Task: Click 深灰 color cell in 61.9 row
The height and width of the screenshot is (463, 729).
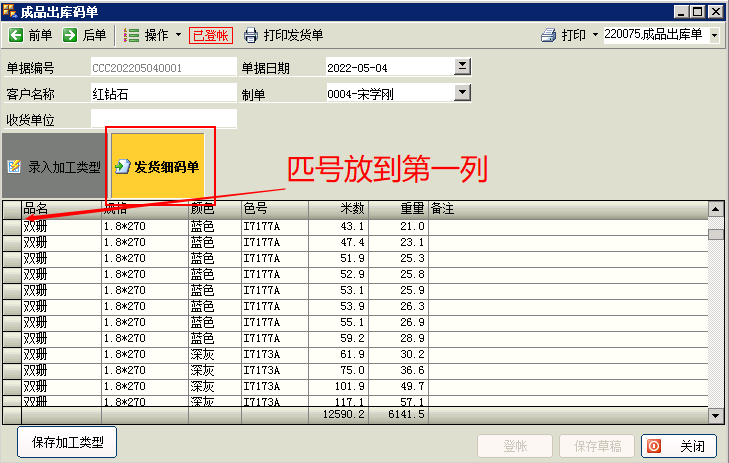Action: pos(215,355)
